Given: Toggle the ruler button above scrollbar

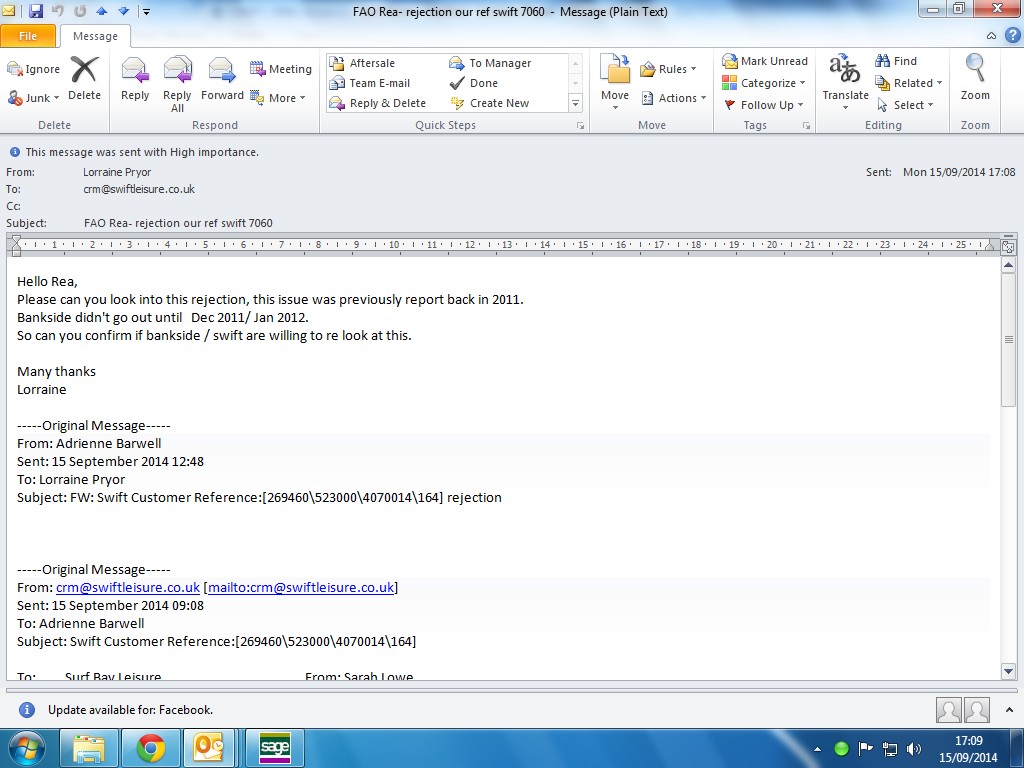Looking at the screenshot, I should coord(1008,246).
